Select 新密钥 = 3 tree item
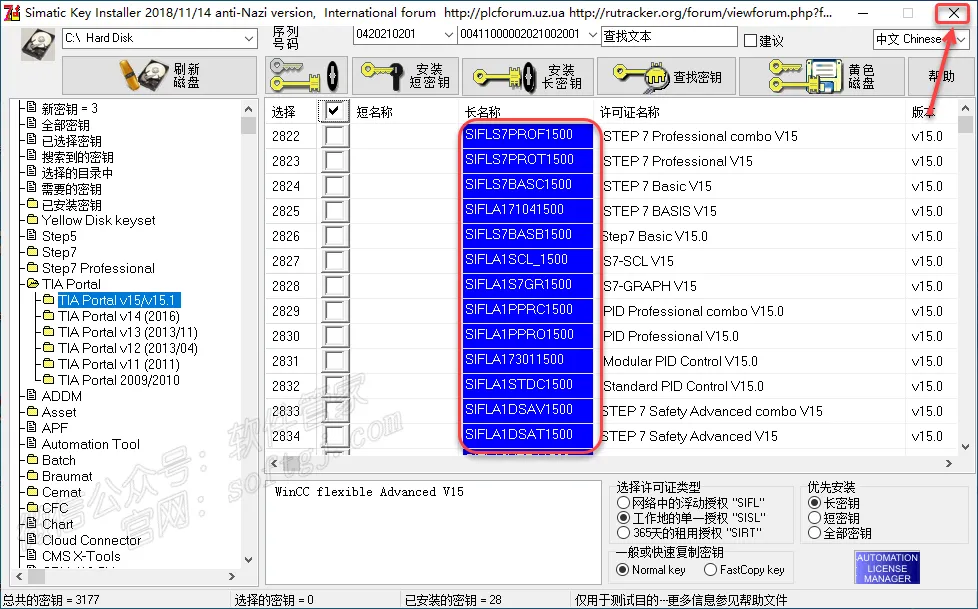This screenshot has height=609, width=978. (x=69, y=109)
